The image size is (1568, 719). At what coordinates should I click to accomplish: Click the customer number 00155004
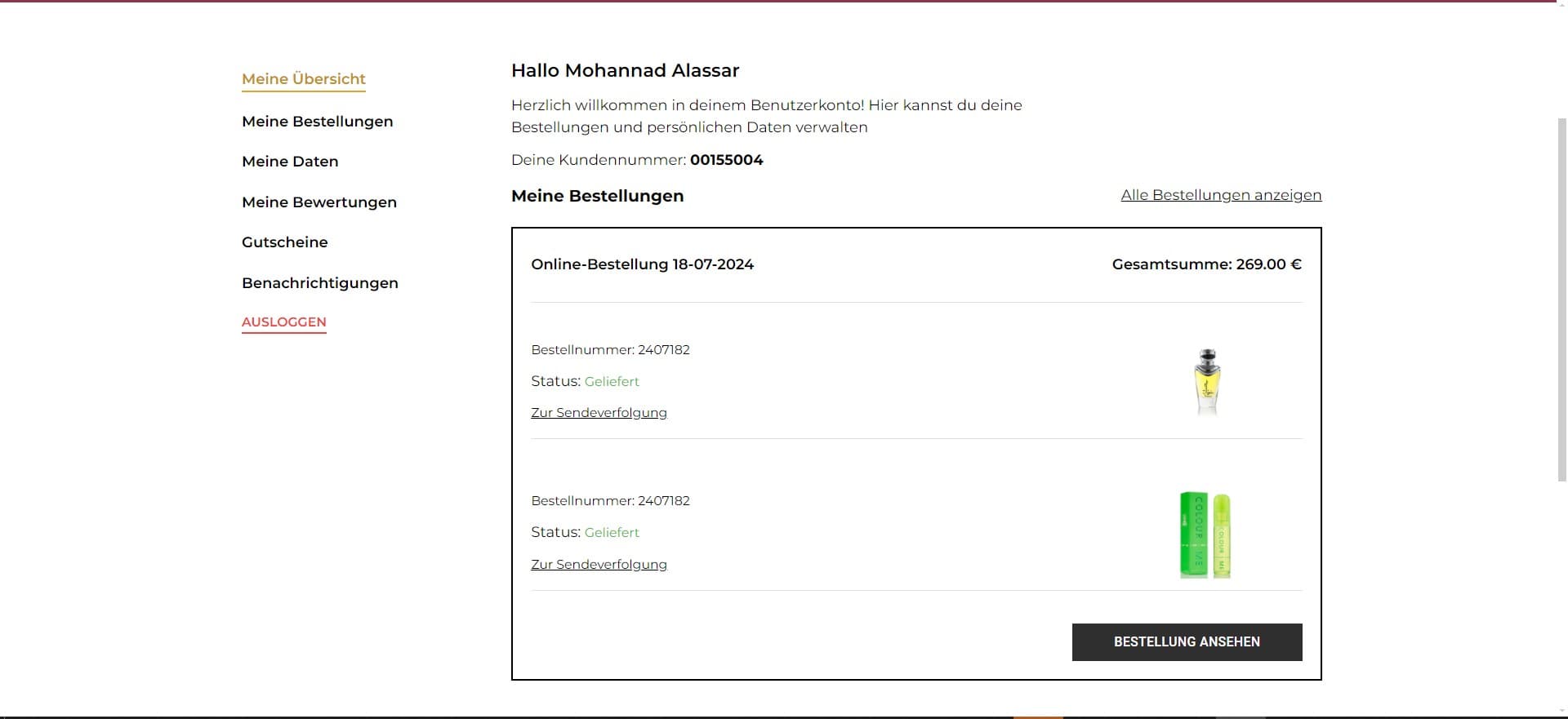click(726, 160)
